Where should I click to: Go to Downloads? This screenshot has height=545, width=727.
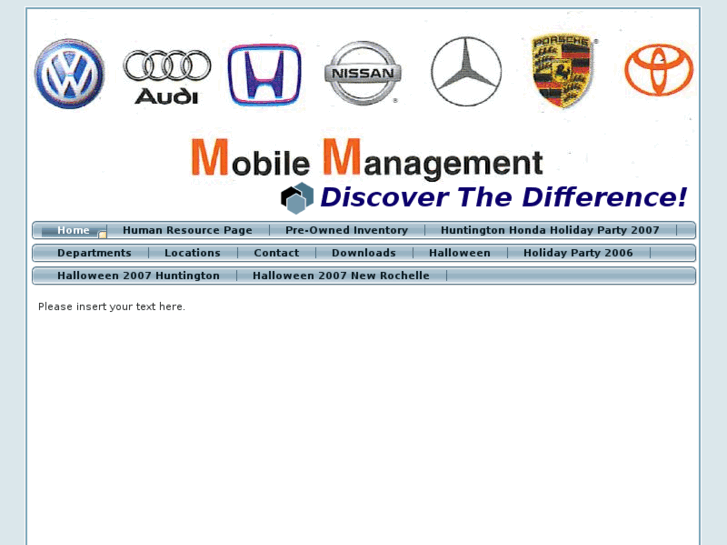point(364,253)
